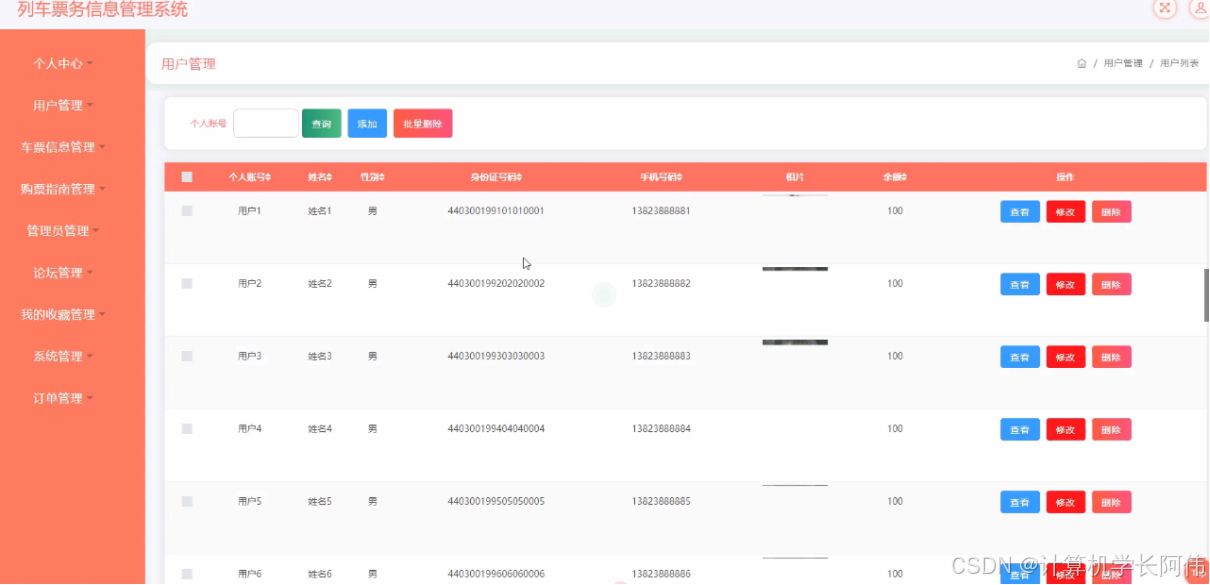1210x585 pixels.
Task: Click 查看 button for 用户2
Action: click(1020, 284)
